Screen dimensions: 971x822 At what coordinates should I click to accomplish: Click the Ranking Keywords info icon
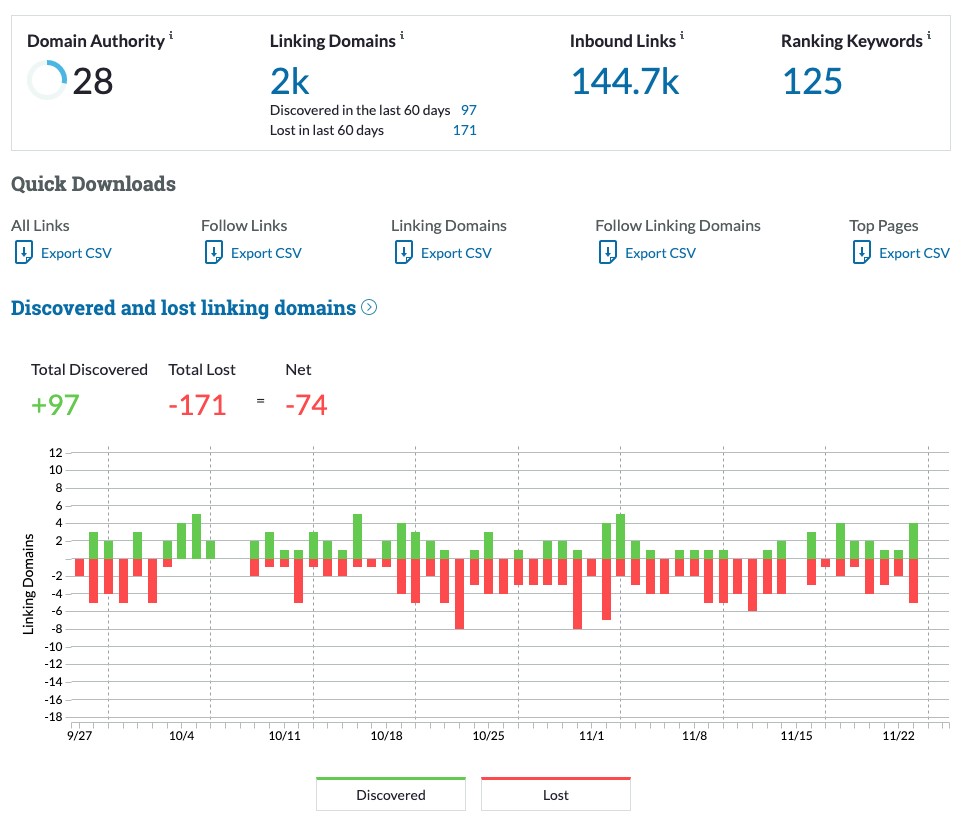click(x=929, y=37)
